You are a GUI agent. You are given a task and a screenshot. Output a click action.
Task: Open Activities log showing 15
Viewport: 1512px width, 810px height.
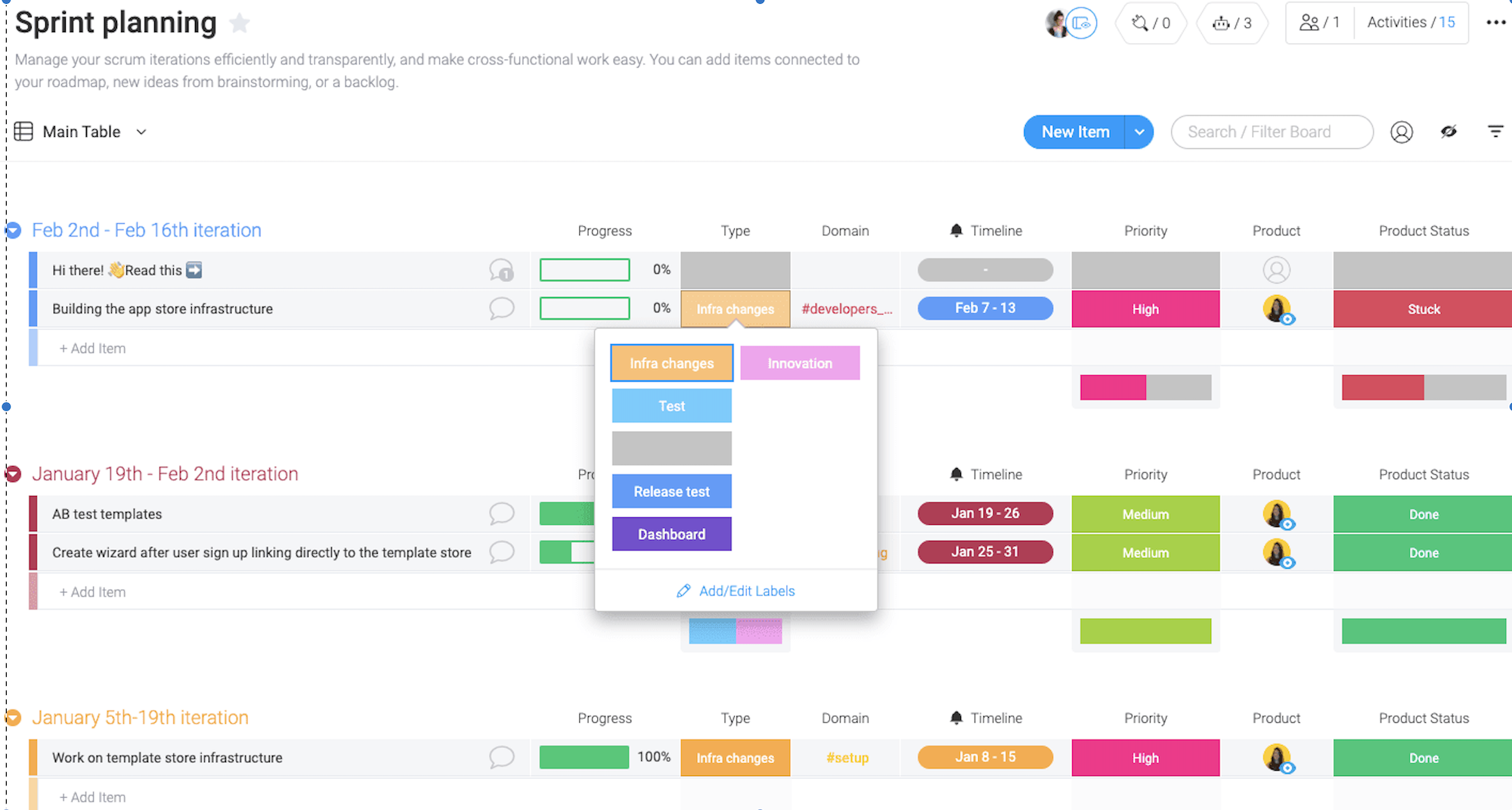1411,23
